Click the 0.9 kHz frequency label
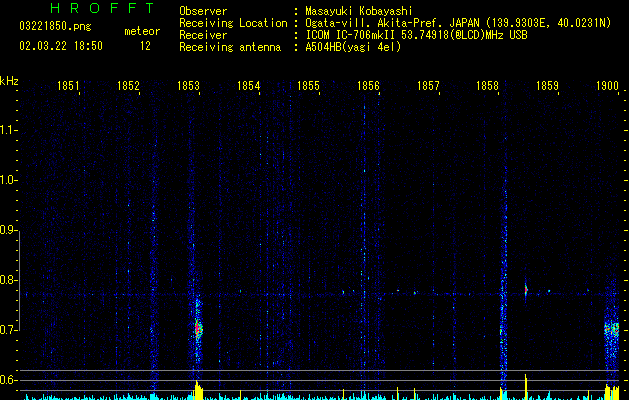This screenshot has width=629, height=400. [7, 230]
